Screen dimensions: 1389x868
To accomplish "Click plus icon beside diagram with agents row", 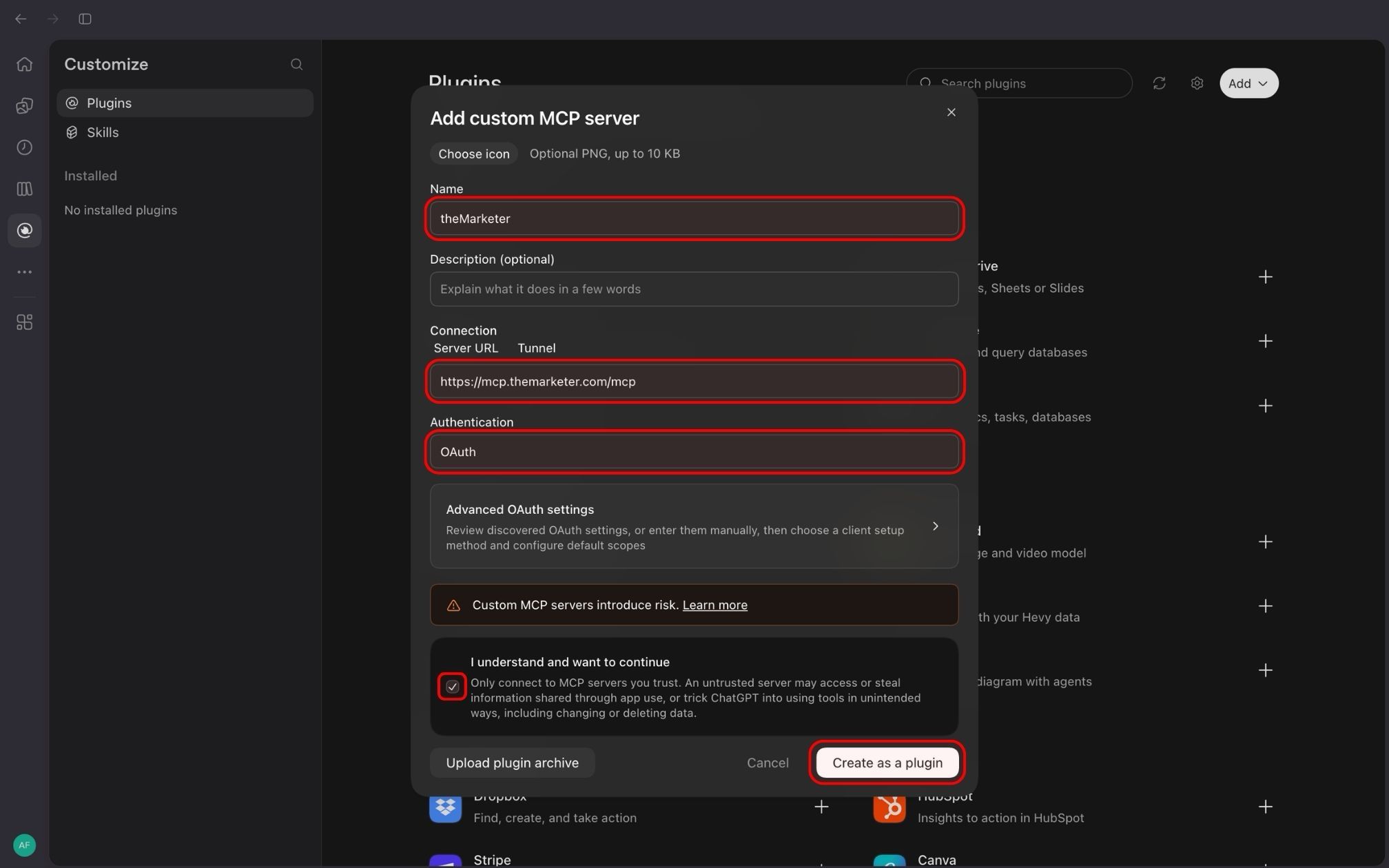I will (1265, 670).
